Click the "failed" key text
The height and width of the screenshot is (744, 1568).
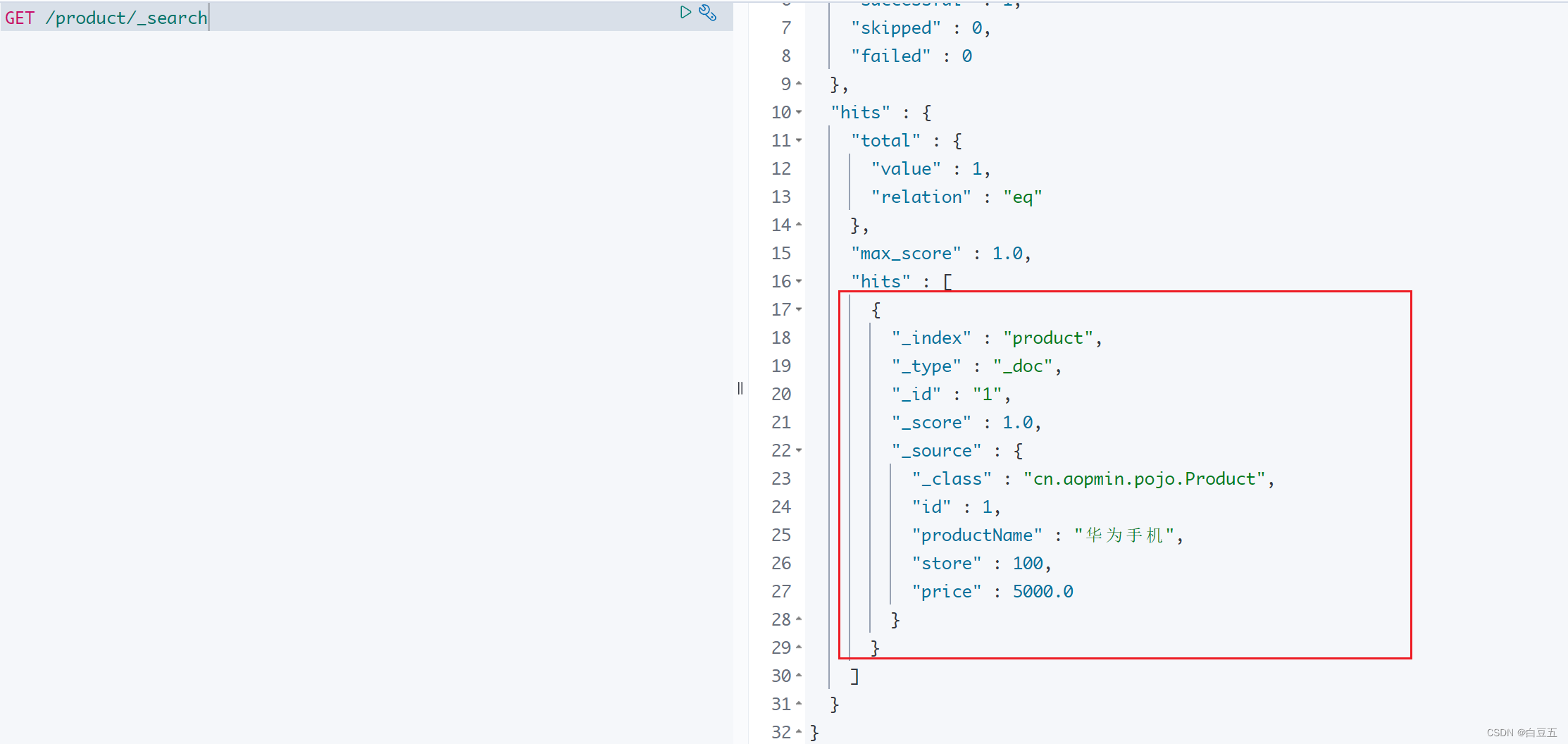pos(890,56)
